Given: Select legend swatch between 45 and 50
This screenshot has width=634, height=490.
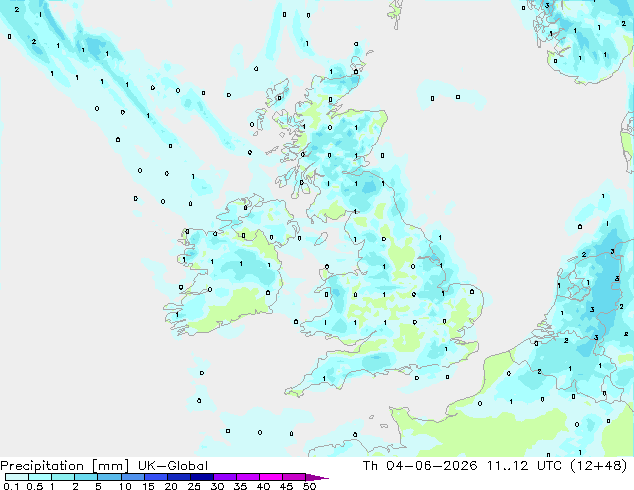Looking at the screenshot, I should pos(294,477).
